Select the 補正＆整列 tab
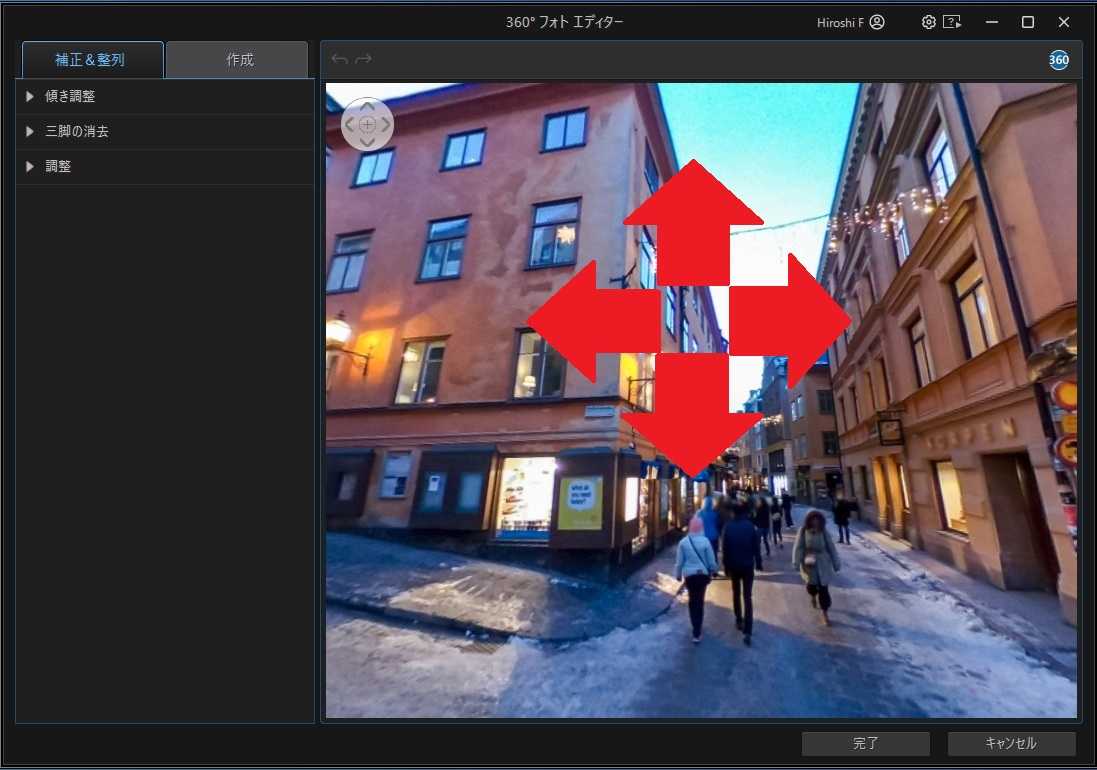 point(91,59)
